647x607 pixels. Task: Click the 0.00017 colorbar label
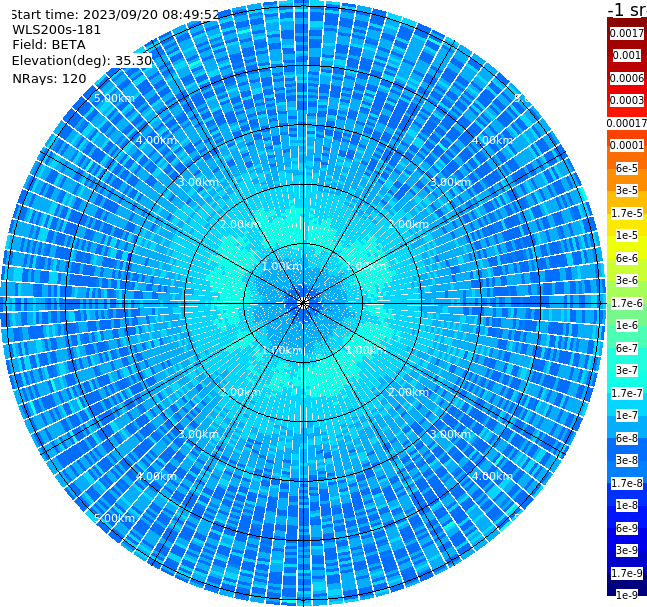[627, 123]
